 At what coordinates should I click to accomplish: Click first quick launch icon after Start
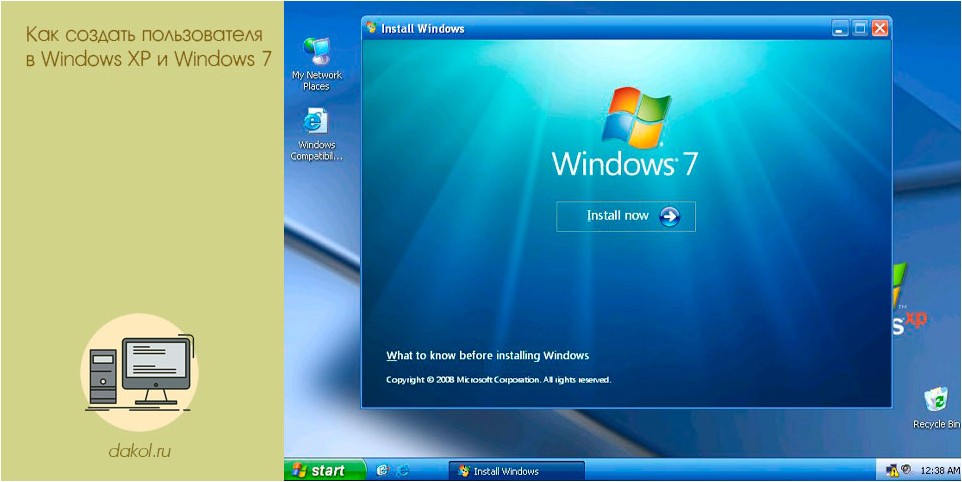click(x=383, y=470)
